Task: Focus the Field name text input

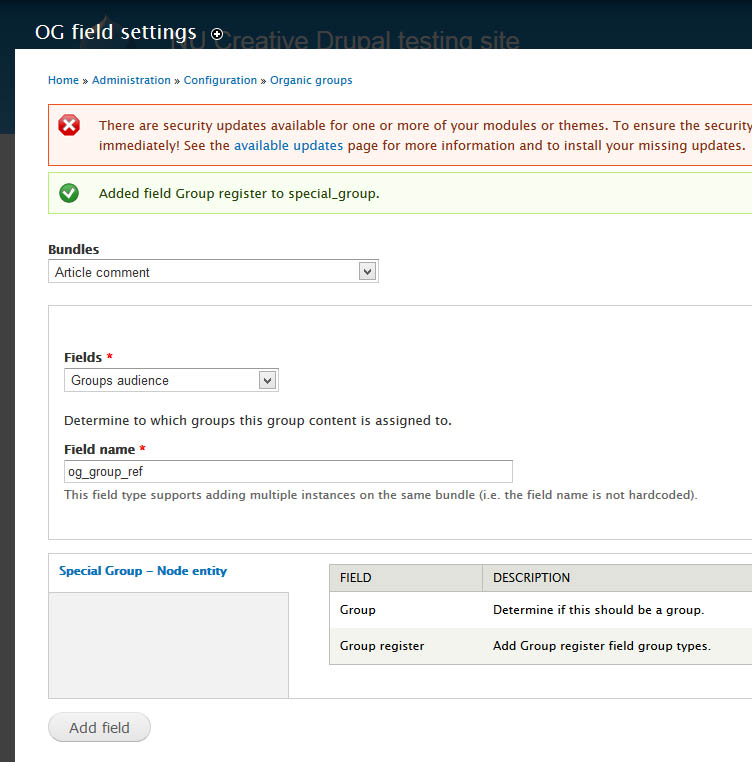Action: tap(288, 472)
